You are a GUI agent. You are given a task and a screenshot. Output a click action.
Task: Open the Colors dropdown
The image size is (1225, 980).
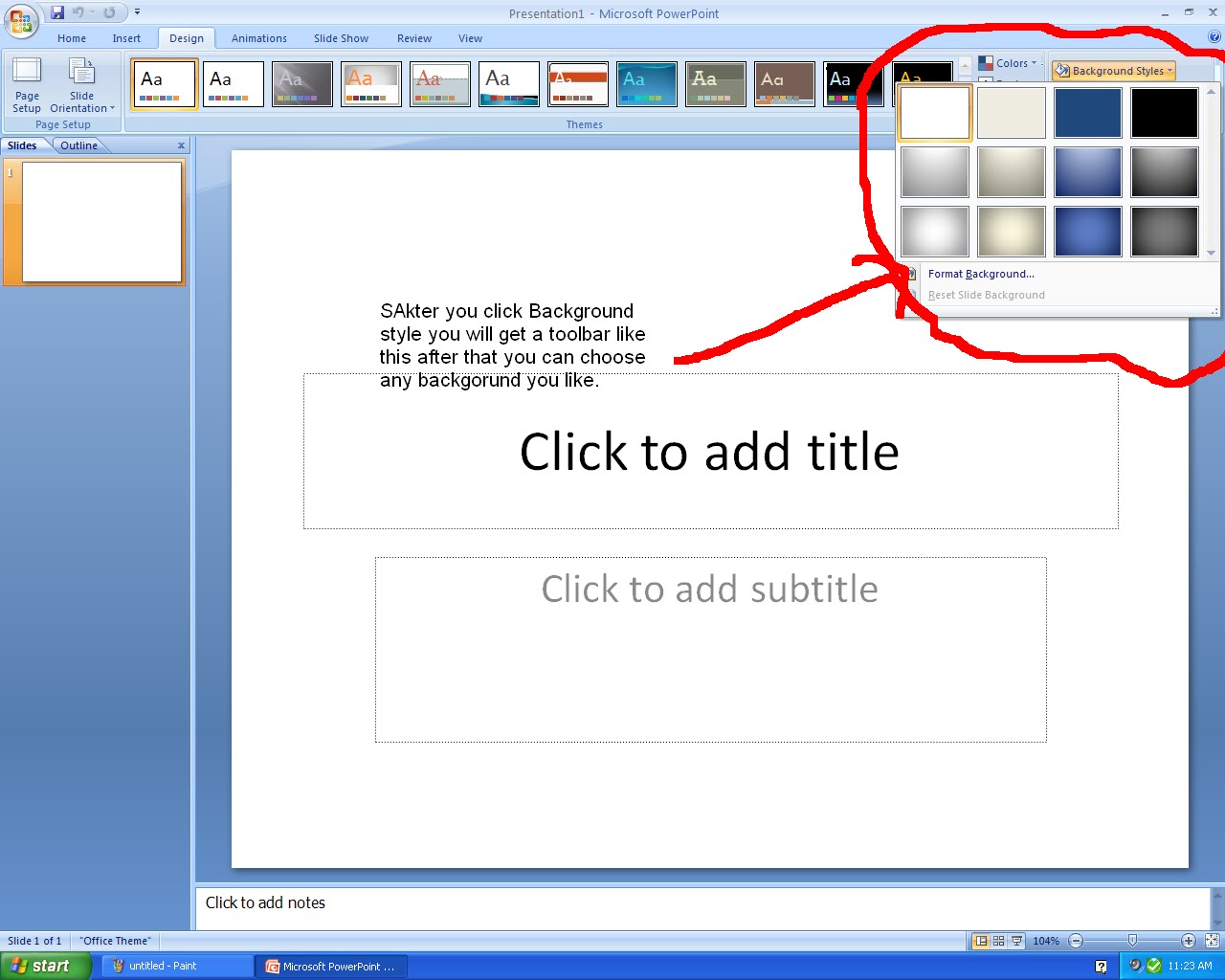click(1012, 63)
